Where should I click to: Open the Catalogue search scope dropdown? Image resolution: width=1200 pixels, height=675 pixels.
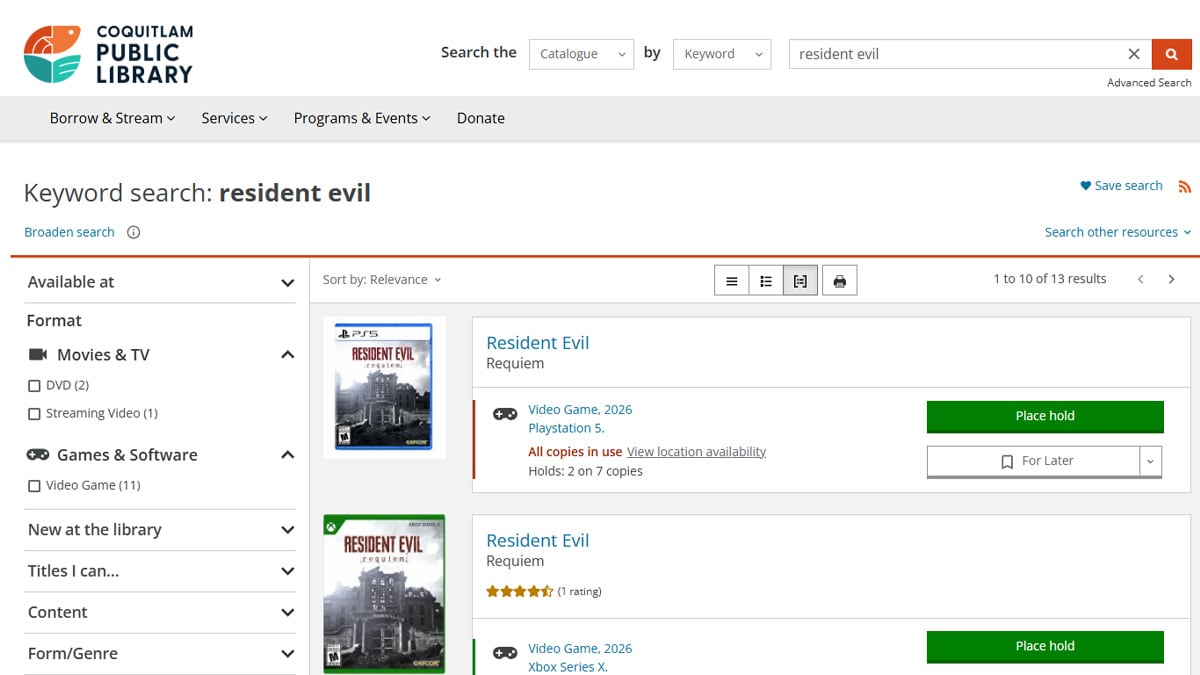(581, 54)
